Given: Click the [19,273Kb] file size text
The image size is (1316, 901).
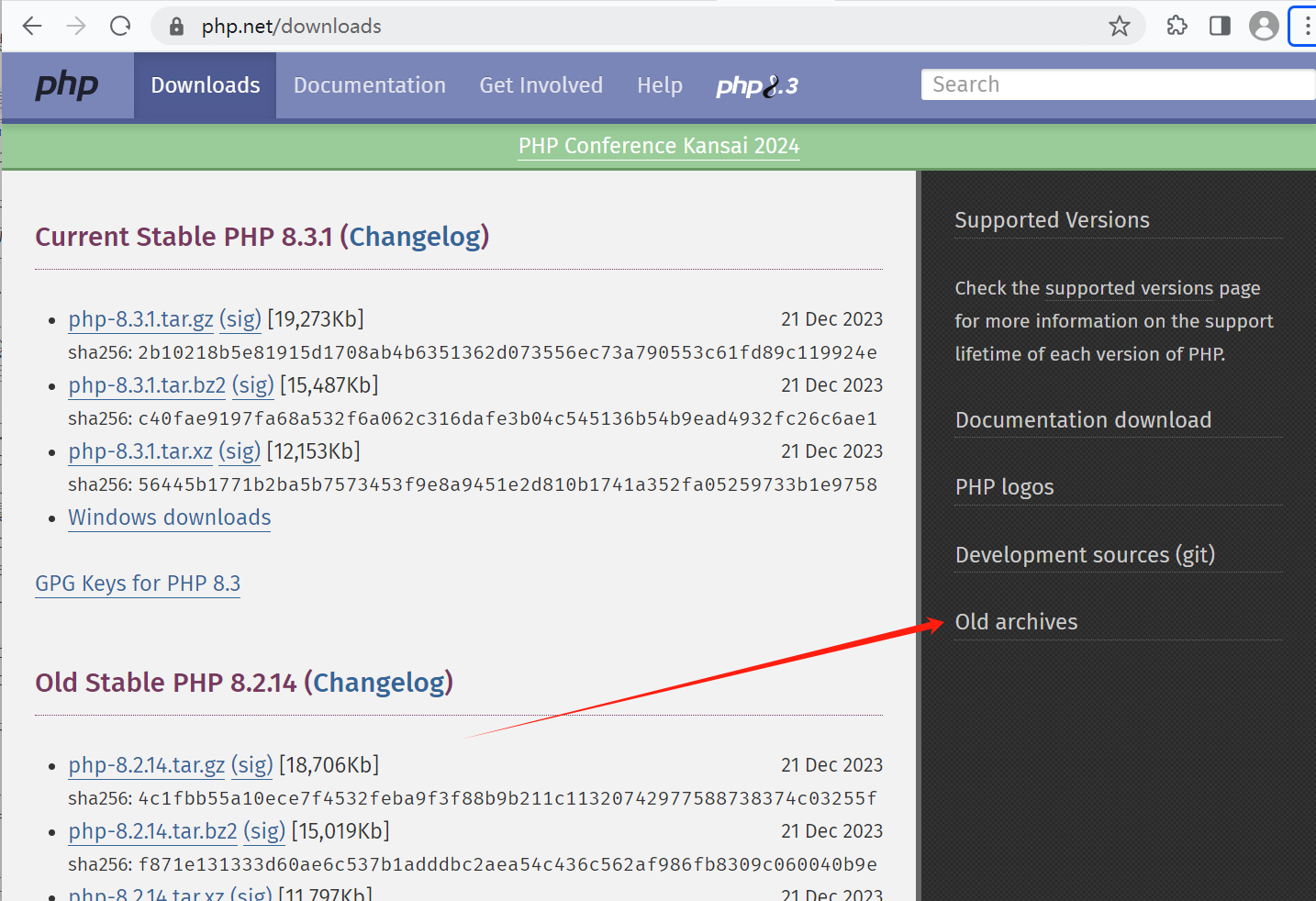Looking at the screenshot, I should click(316, 319).
